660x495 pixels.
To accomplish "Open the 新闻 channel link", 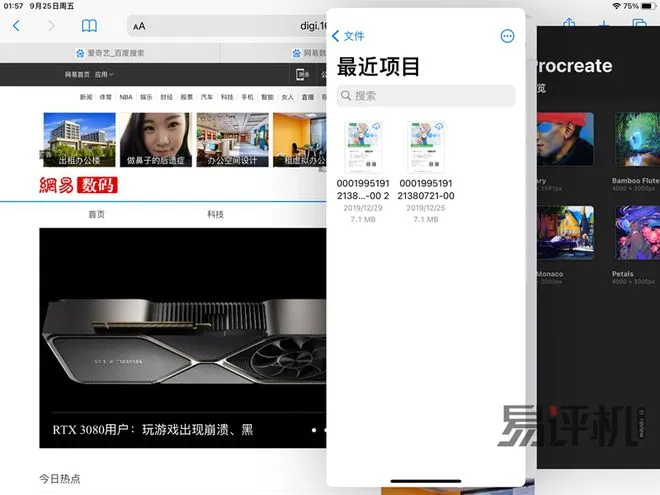I will coord(86,97).
